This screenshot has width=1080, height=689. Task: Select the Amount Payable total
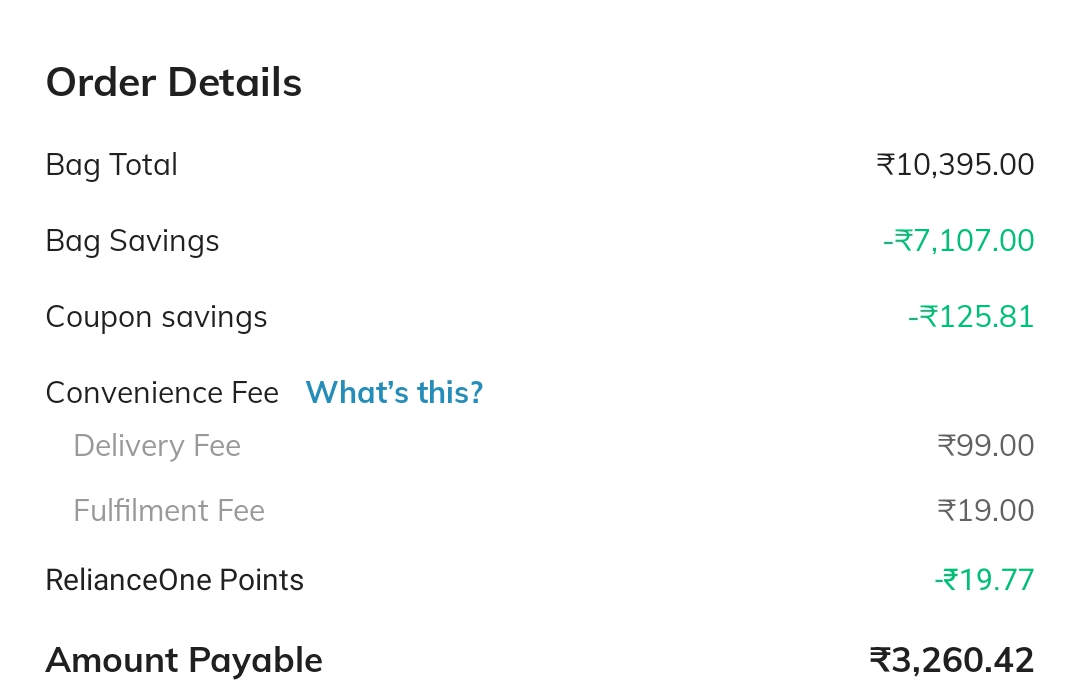tap(183, 659)
